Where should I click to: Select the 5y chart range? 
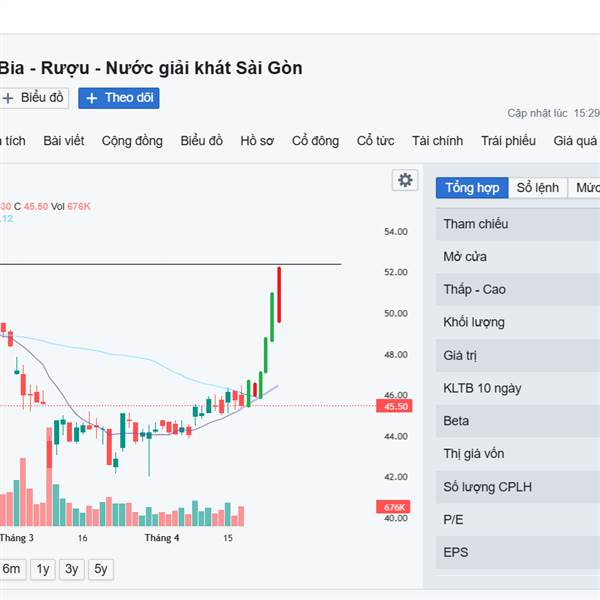(x=101, y=569)
